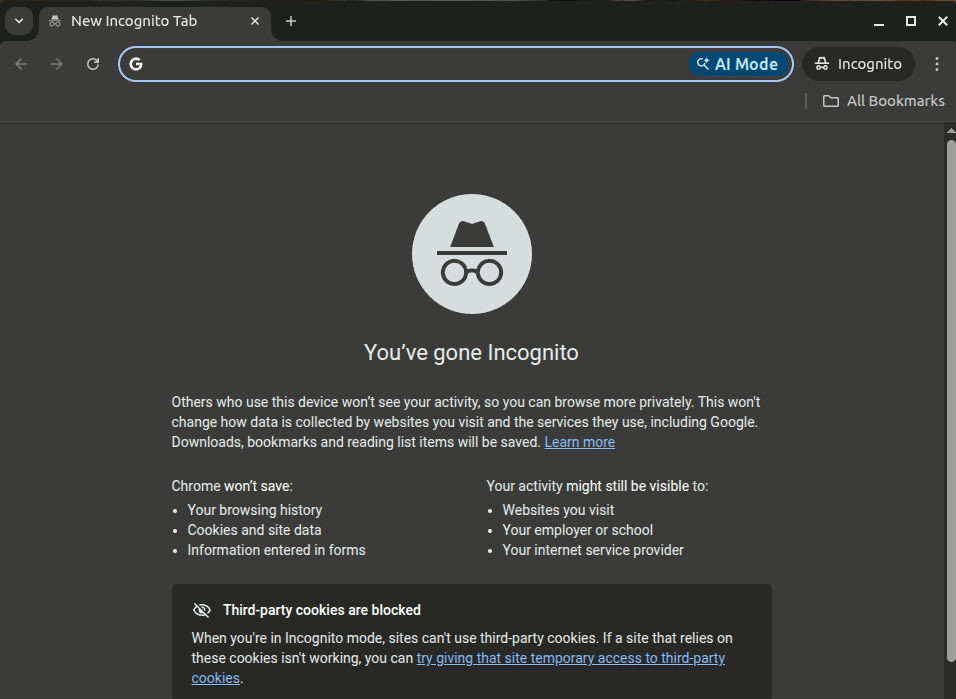
Task: Click "Information entered in forms" list item
Action: (276, 550)
